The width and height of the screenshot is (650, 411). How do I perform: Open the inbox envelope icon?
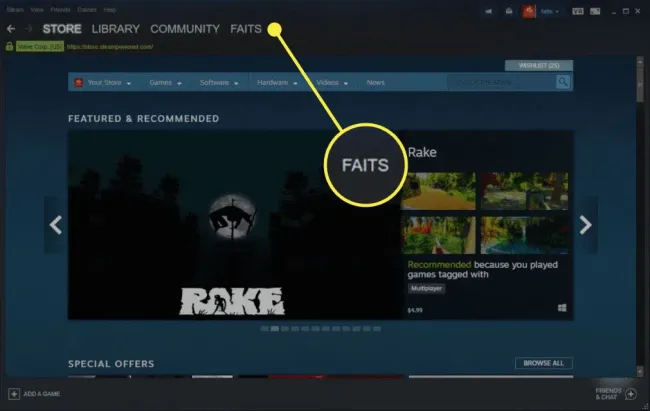(x=509, y=12)
